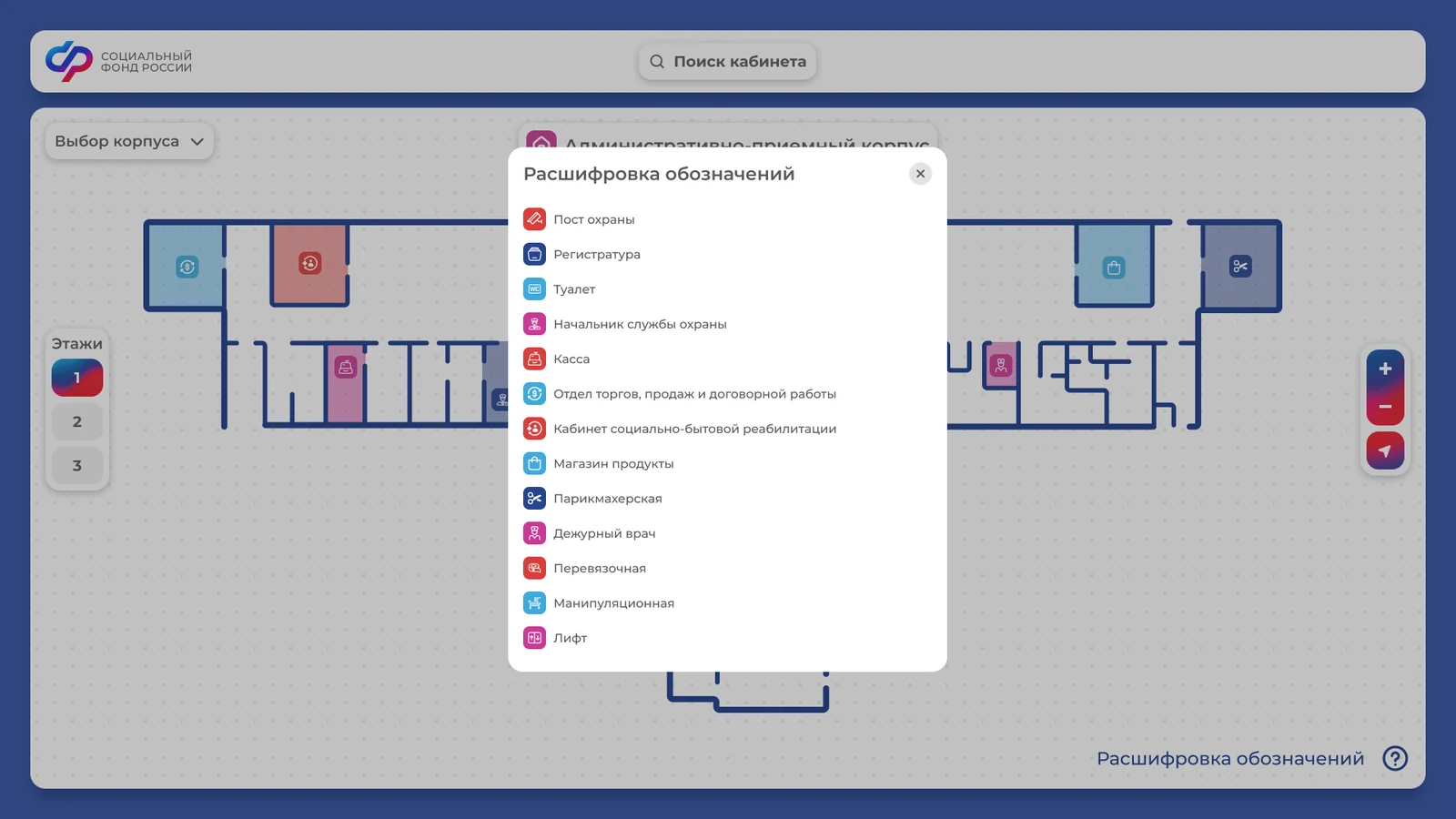This screenshot has height=819, width=1456.
Task: Click the Касса legend icon
Action: (534, 359)
